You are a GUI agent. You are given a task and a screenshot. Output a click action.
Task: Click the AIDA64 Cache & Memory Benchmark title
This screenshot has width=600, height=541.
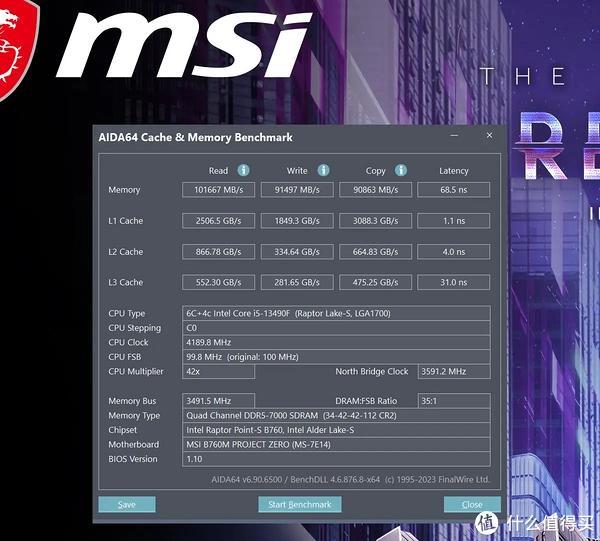pyautogui.click(x=195, y=137)
